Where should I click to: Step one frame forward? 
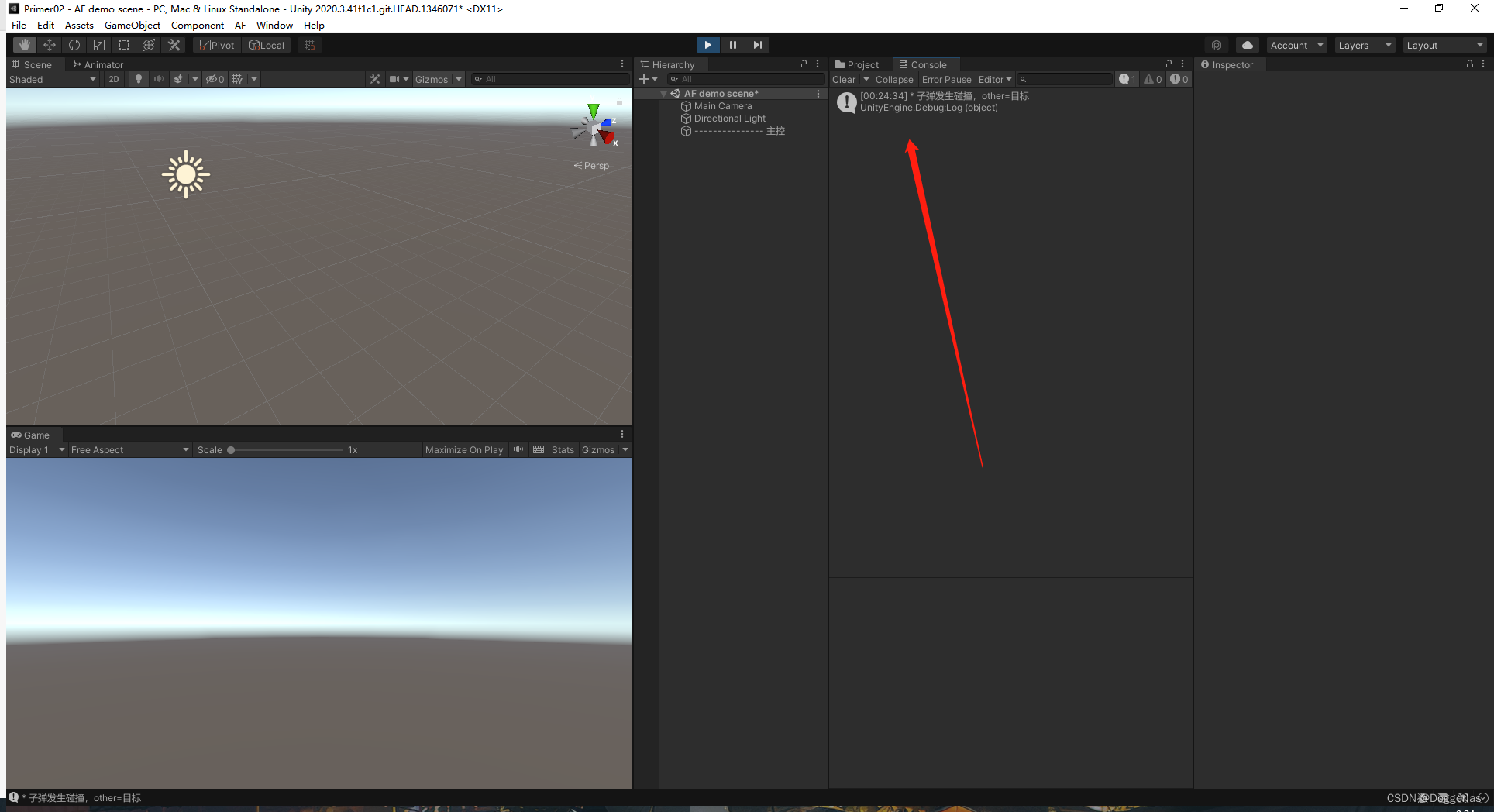(758, 45)
